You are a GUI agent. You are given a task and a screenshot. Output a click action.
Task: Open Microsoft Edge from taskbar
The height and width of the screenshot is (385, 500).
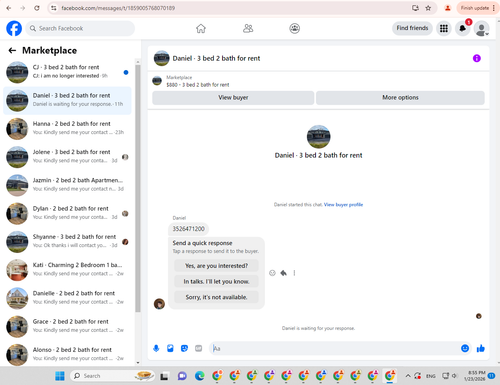click(x=199, y=376)
